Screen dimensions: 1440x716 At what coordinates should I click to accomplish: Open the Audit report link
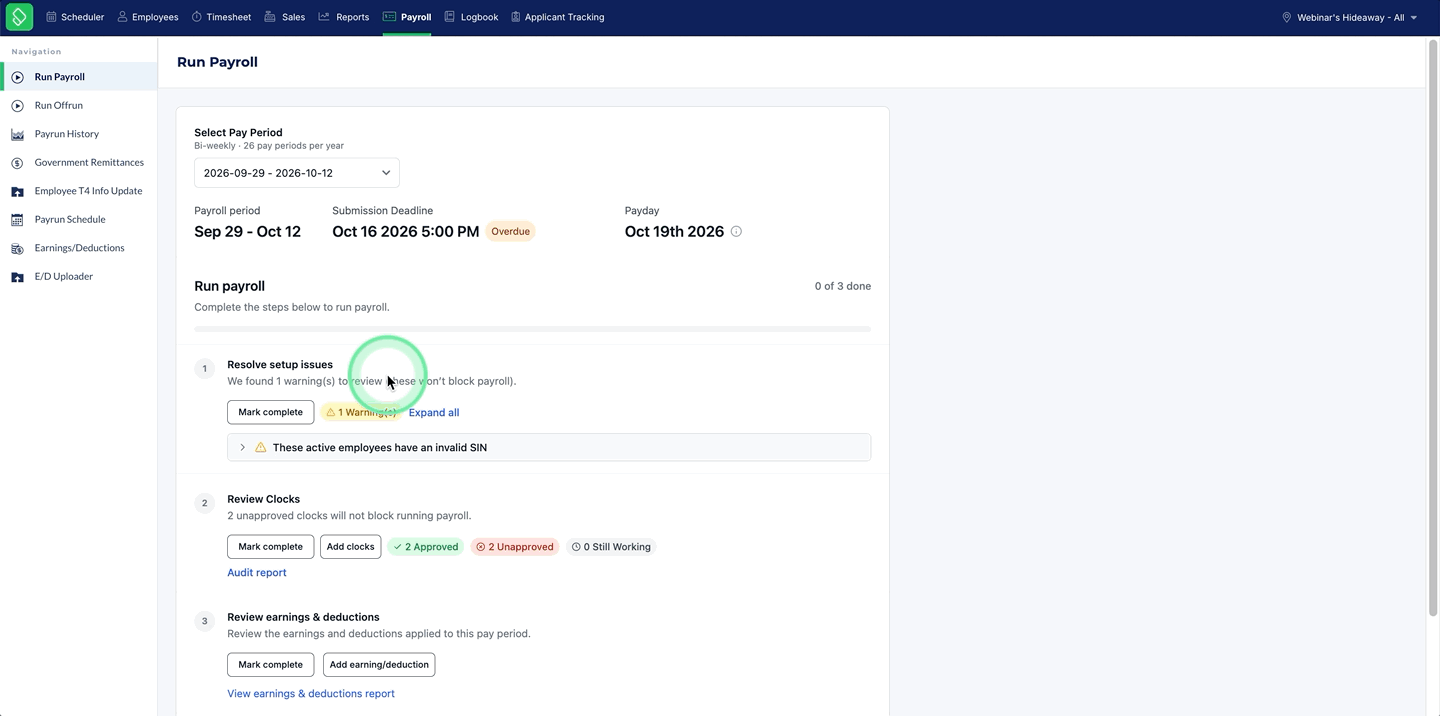[x=257, y=573]
